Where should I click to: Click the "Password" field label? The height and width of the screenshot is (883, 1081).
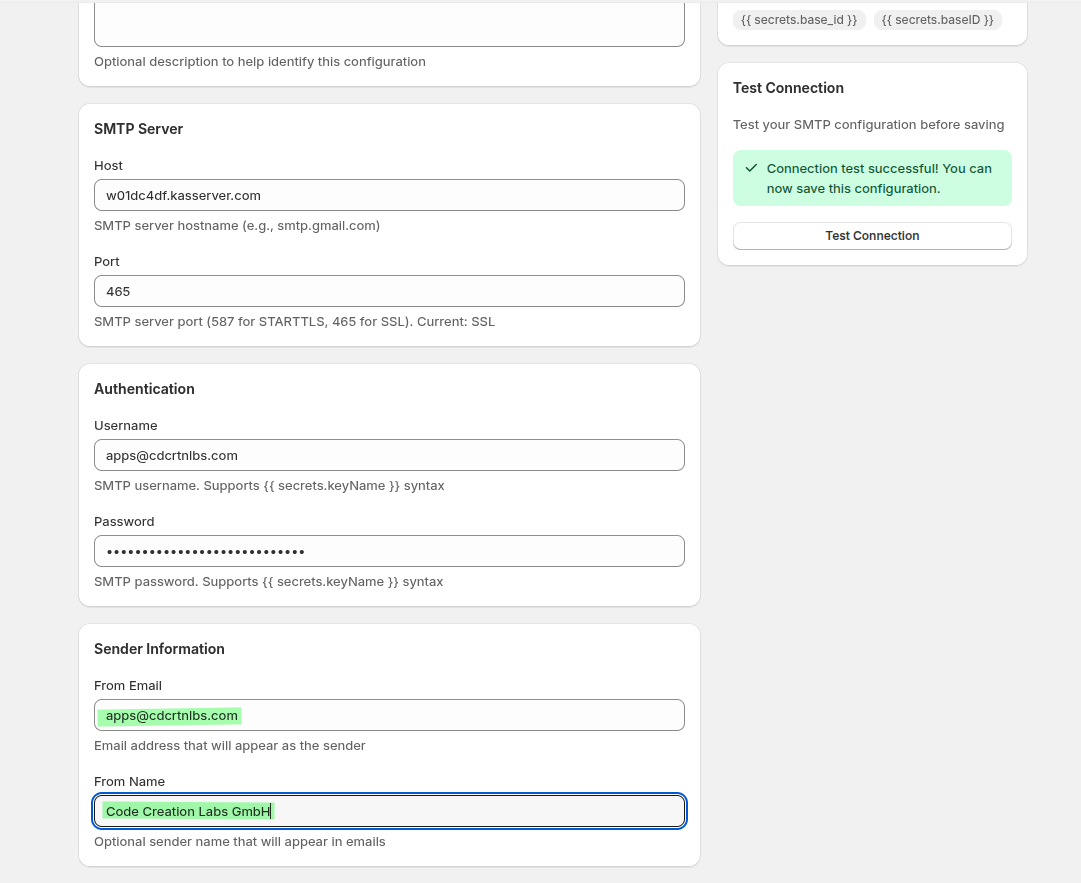click(x=124, y=521)
